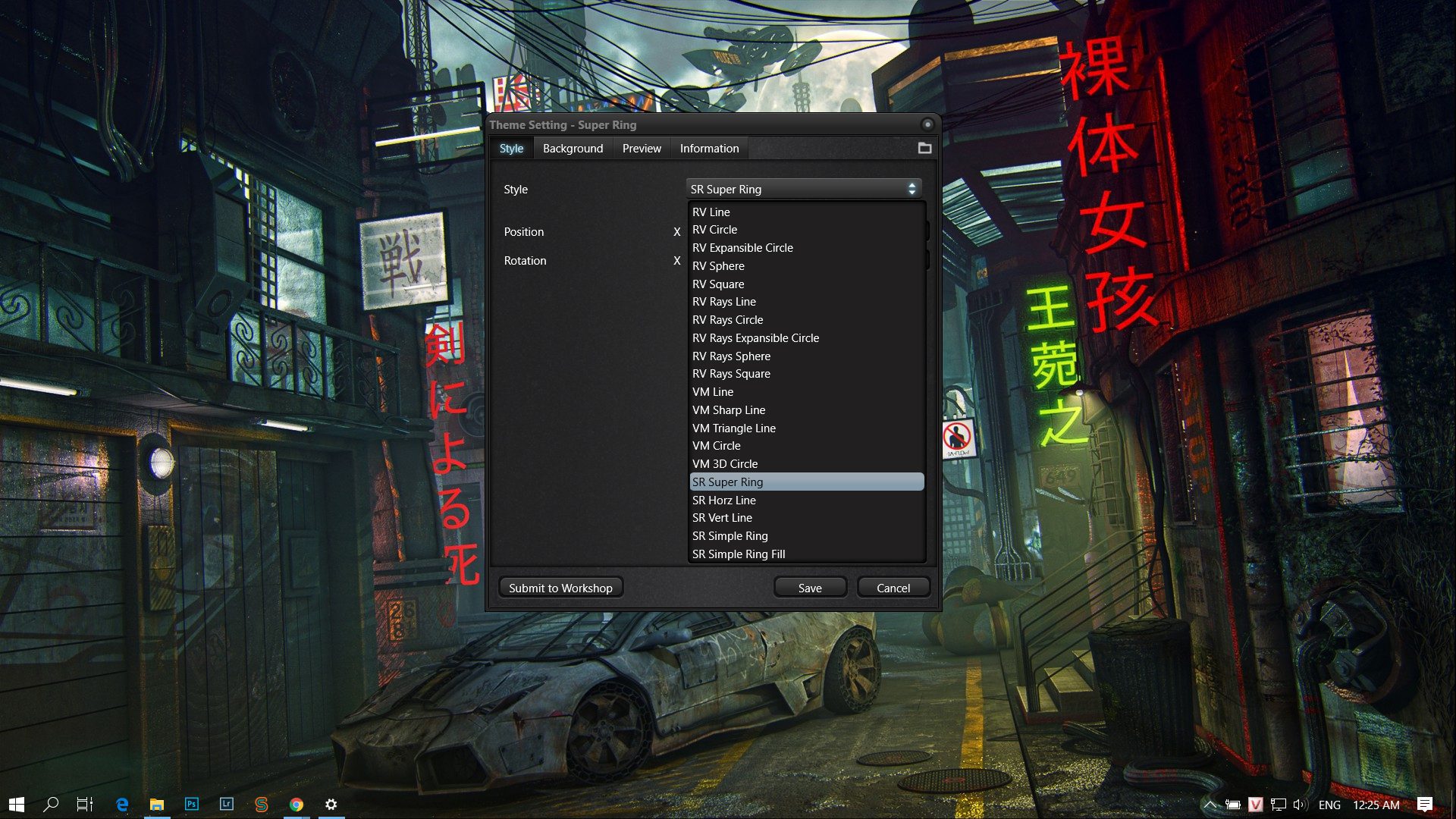The width and height of the screenshot is (1456, 819).
Task: Save the theme settings
Action: click(x=810, y=588)
